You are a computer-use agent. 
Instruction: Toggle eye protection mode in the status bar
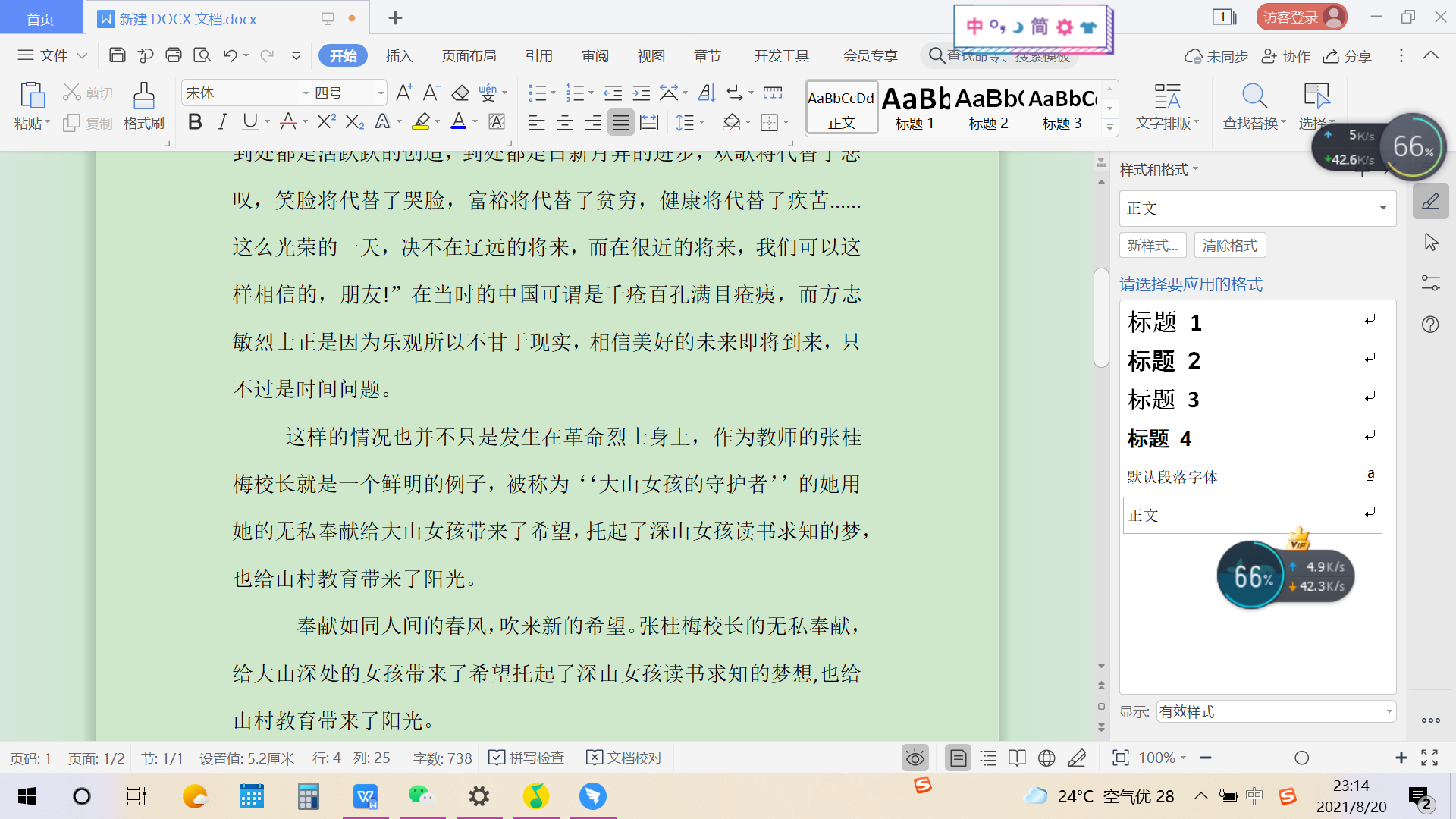(915, 758)
